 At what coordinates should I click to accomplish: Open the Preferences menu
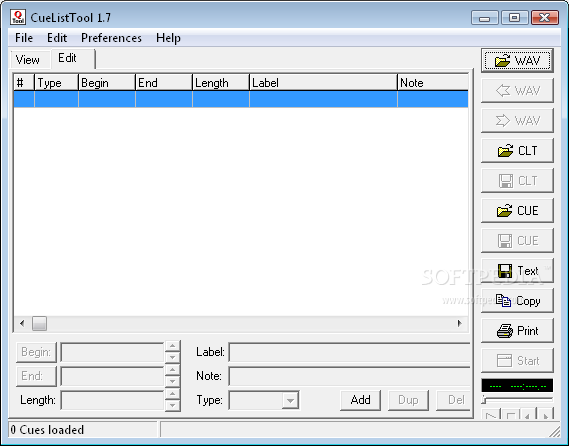tap(111, 38)
